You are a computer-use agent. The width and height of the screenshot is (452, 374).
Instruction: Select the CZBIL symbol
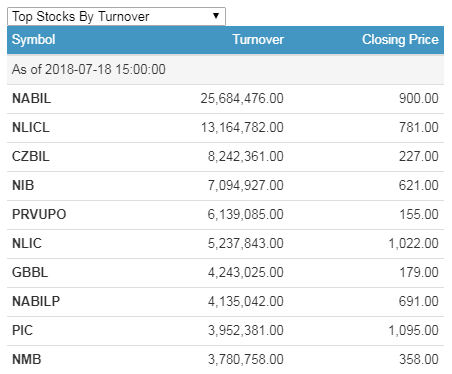(31, 157)
